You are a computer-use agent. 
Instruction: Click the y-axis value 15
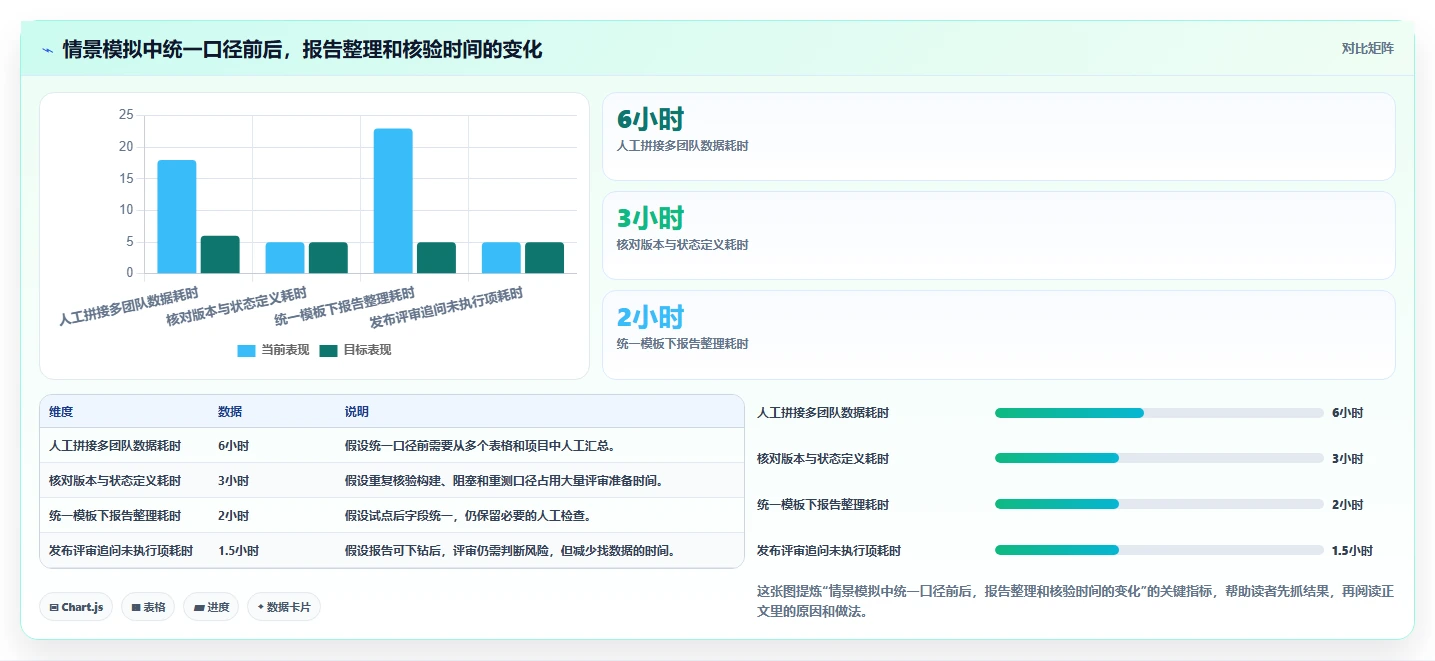point(125,178)
